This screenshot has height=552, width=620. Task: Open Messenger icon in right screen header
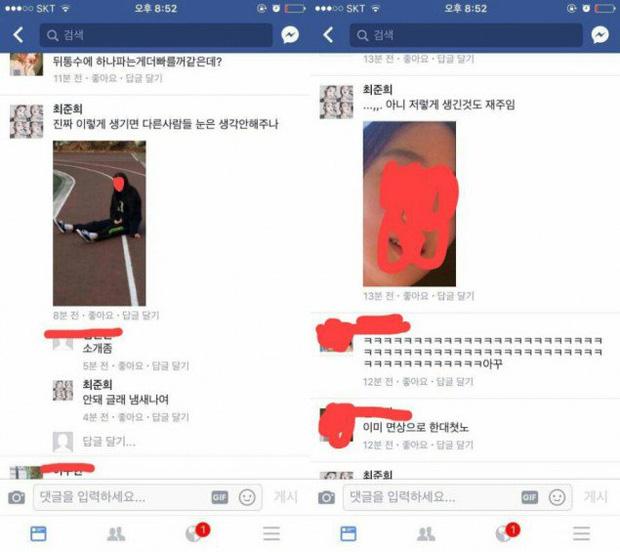click(x=600, y=35)
